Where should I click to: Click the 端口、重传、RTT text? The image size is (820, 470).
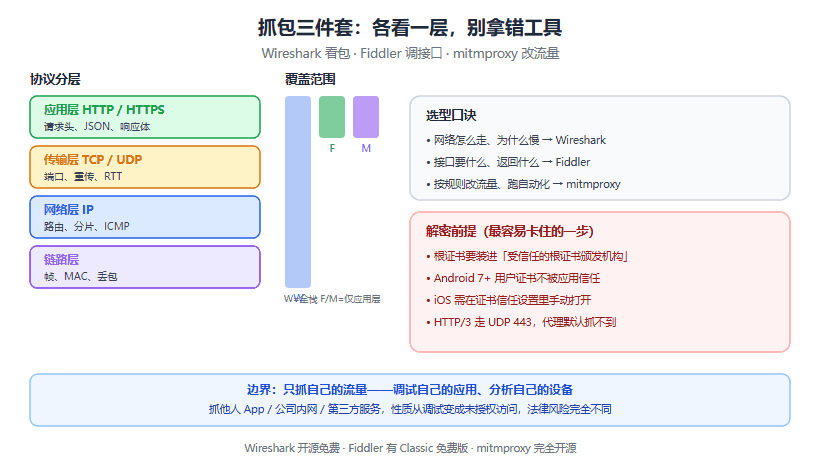coord(83,177)
